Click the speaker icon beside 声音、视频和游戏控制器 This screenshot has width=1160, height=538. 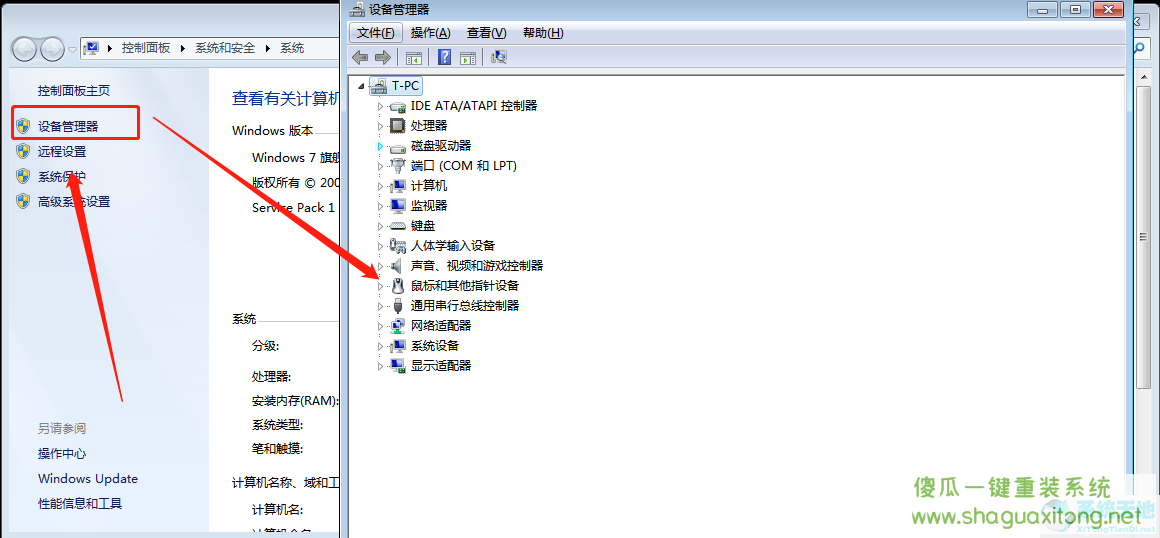398,266
